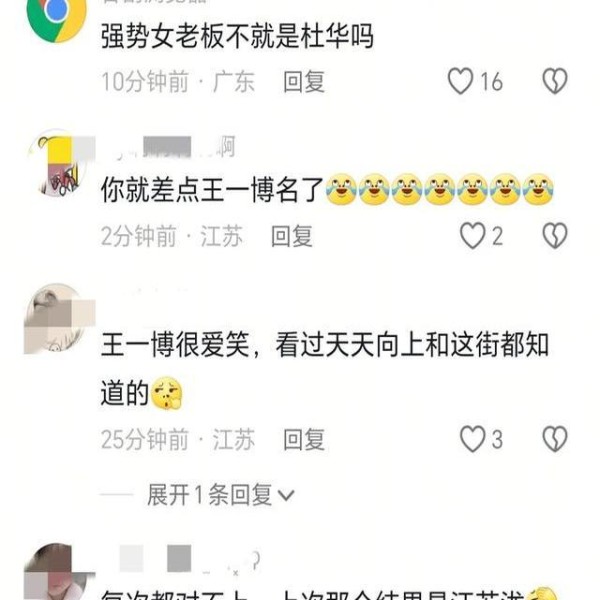
Task: Open the Chrome-logo avatar profile
Action: pyautogui.click(x=57, y=15)
